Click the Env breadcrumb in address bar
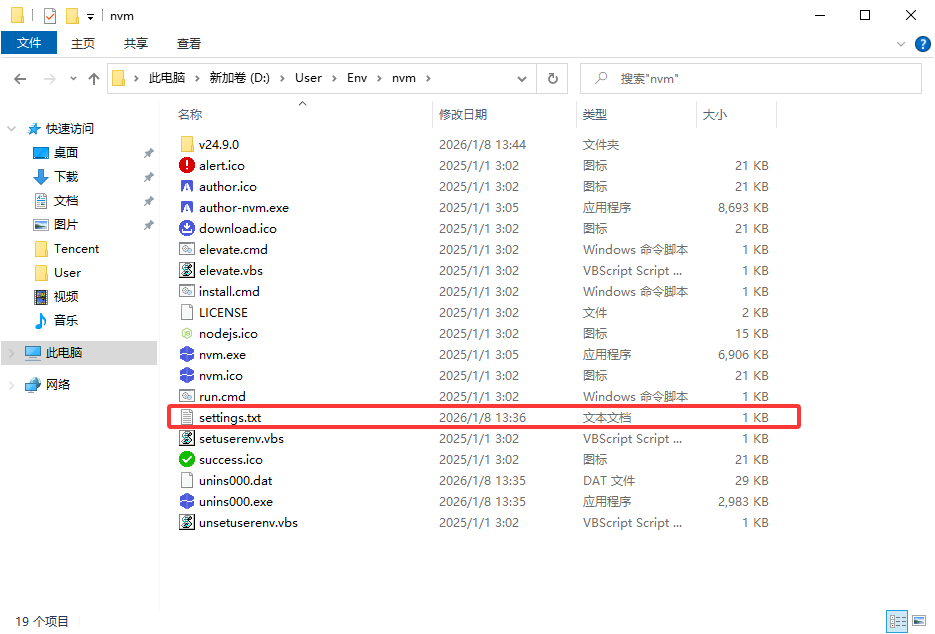935x634 pixels. [x=357, y=78]
